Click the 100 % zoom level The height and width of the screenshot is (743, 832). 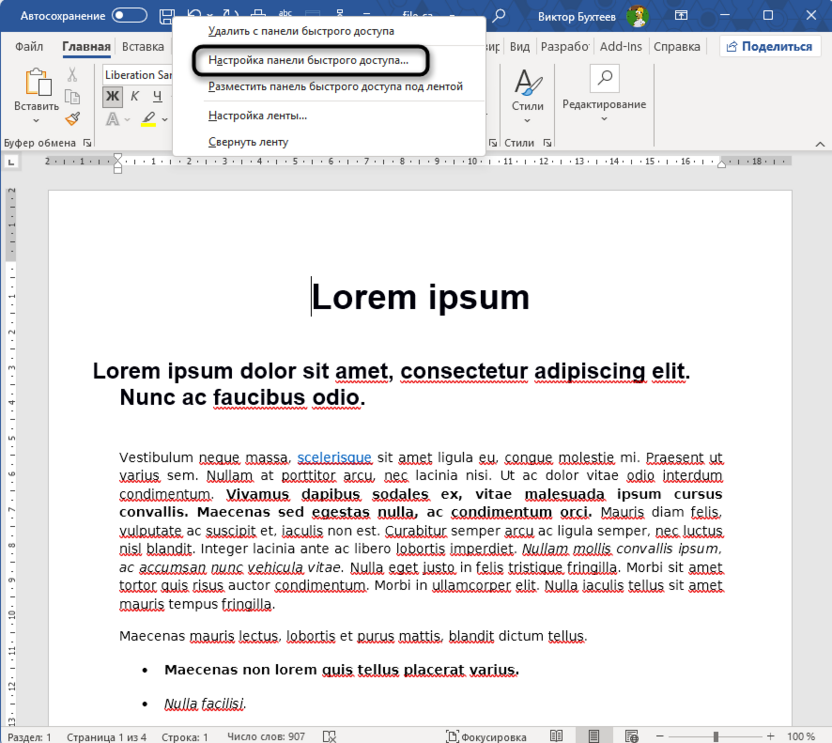coord(801,737)
